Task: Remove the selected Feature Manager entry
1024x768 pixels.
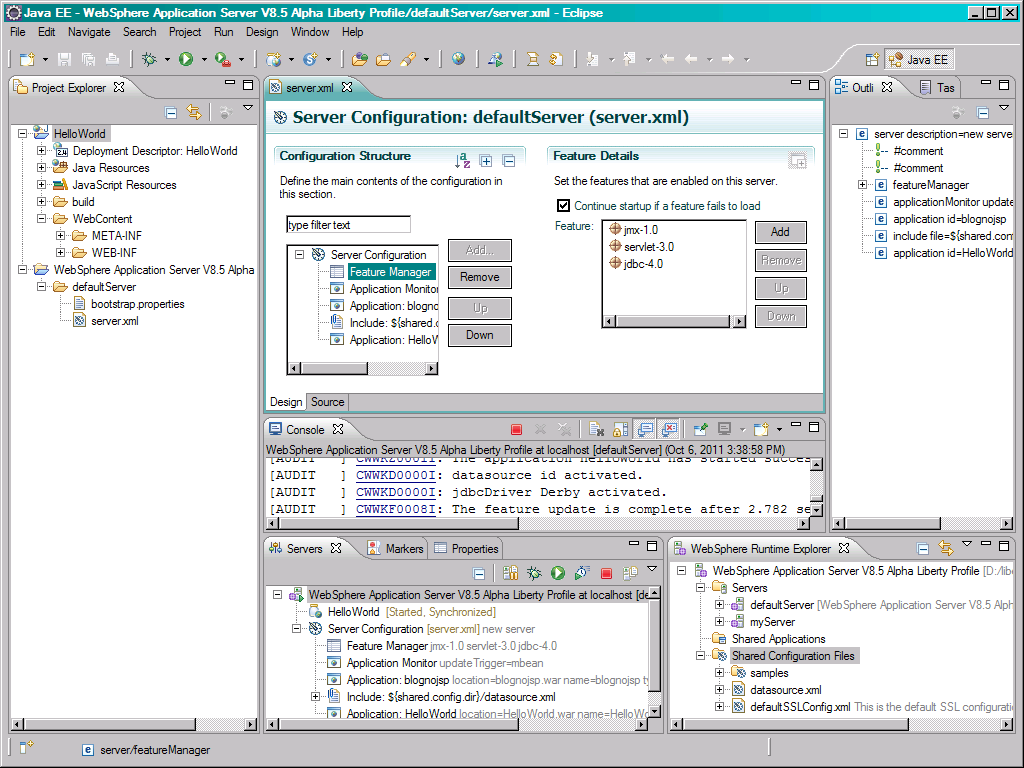Action: (x=479, y=277)
